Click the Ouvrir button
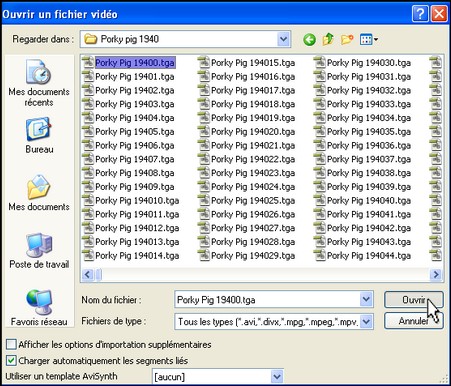The image size is (451, 386). coord(414,300)
